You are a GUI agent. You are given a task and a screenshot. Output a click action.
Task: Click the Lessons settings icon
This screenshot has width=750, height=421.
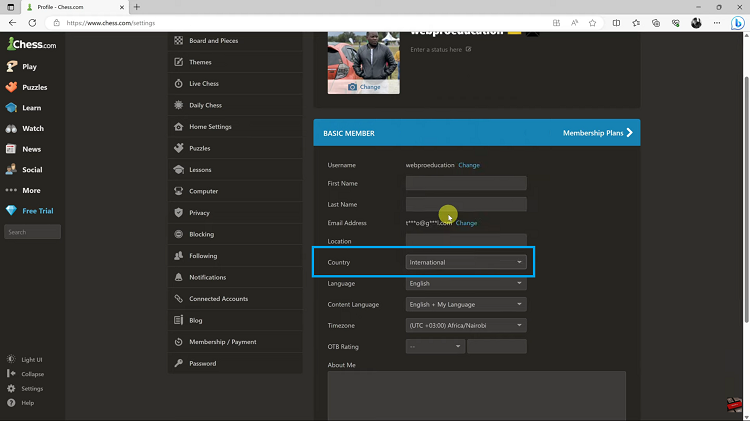[x=178, y=169]
